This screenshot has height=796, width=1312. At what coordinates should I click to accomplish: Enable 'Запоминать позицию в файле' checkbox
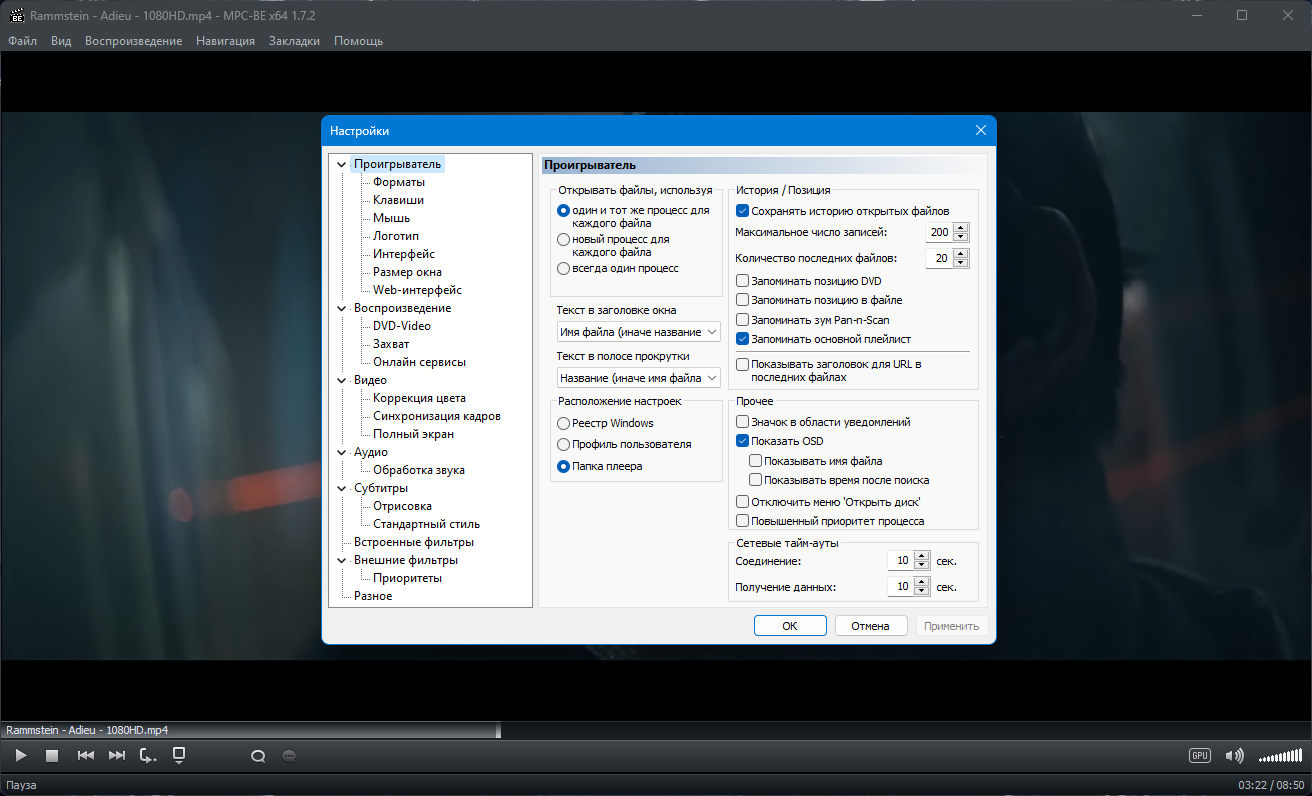point(742,300)
